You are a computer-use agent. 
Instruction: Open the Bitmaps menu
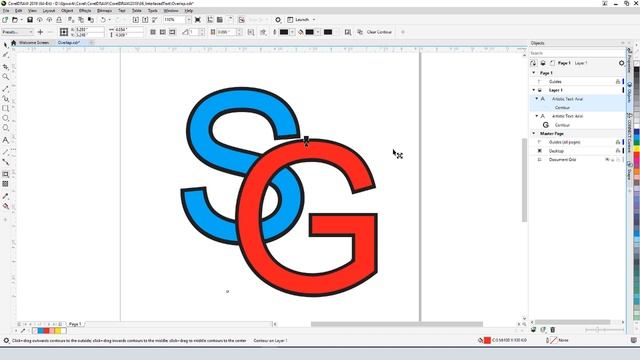coord(104,11)
